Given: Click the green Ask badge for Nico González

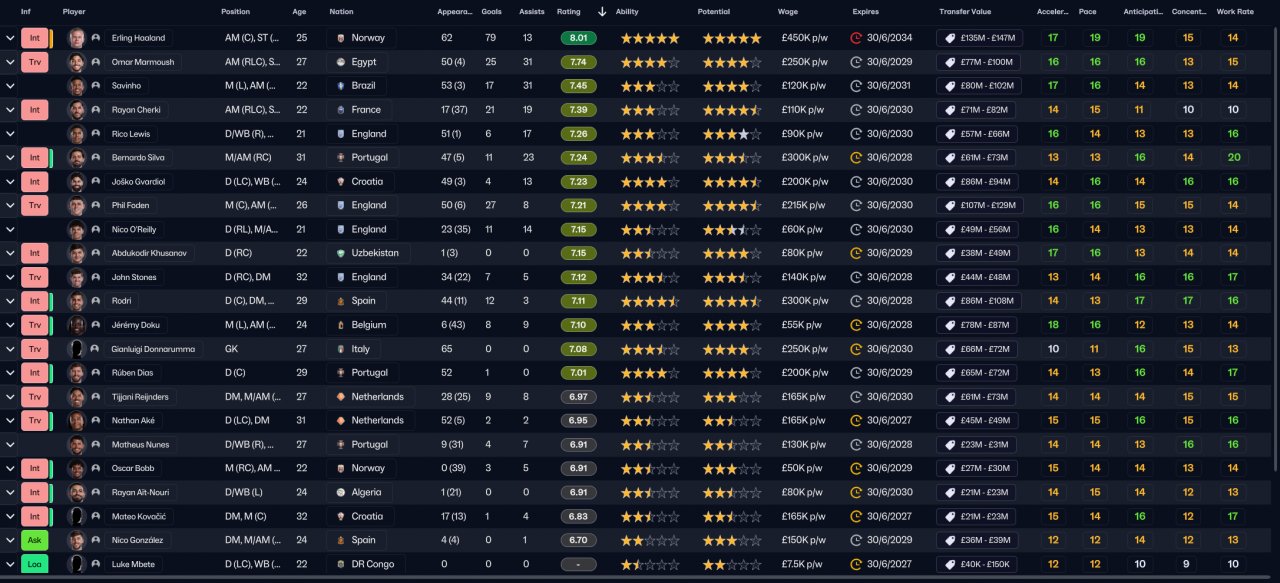Looking at the screenshot, I should (34, 540).
